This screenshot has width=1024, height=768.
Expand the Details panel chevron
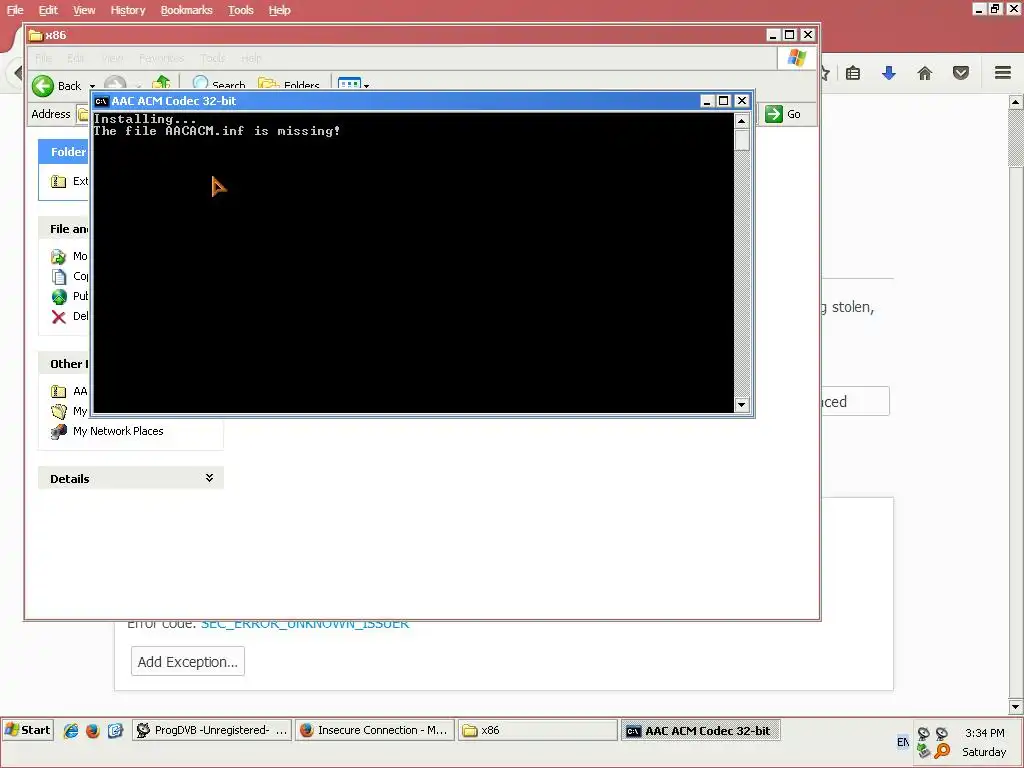[x=209, y=478]
